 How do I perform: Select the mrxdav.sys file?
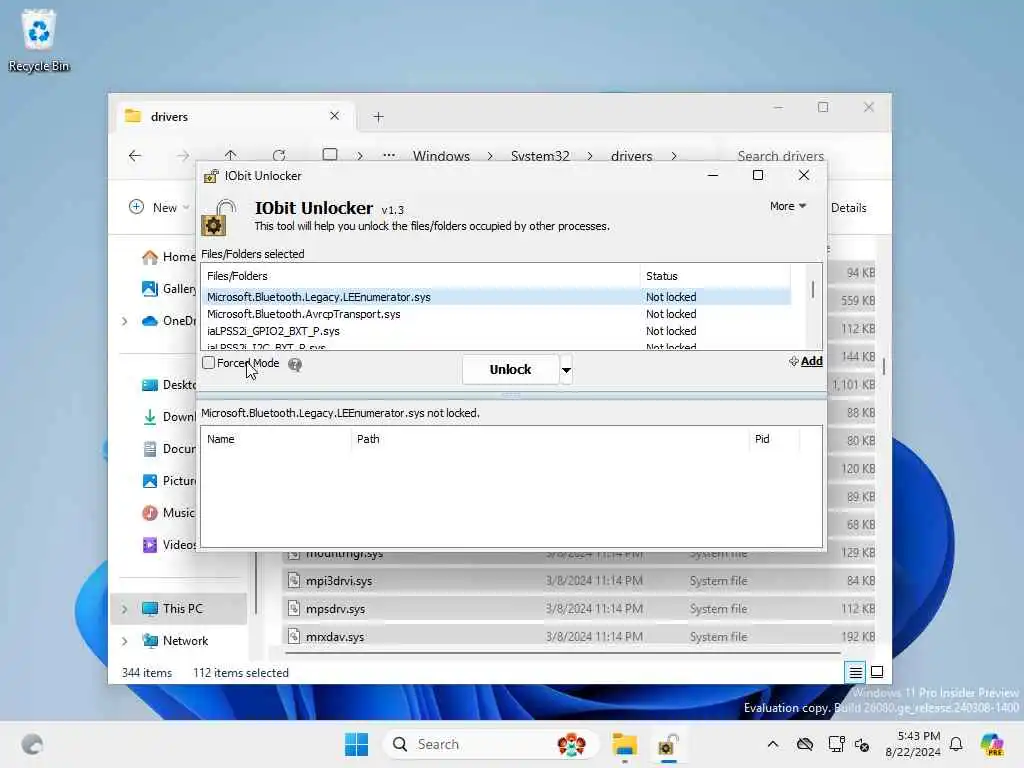point(580,636)
